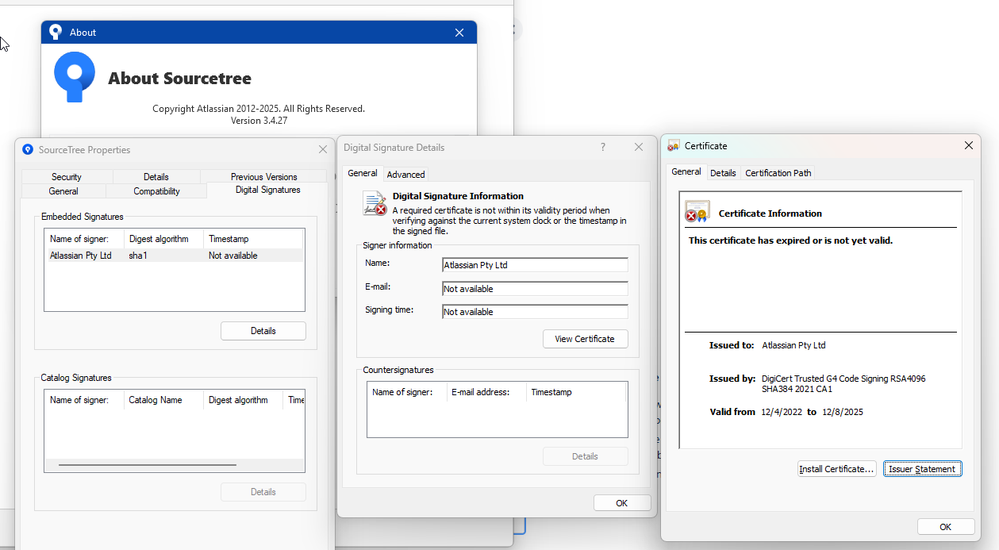Image resolution: width=999 pixels, height=550 pixels.
Task: Click the Issuer Statement button
Action: tap(922, 469)
